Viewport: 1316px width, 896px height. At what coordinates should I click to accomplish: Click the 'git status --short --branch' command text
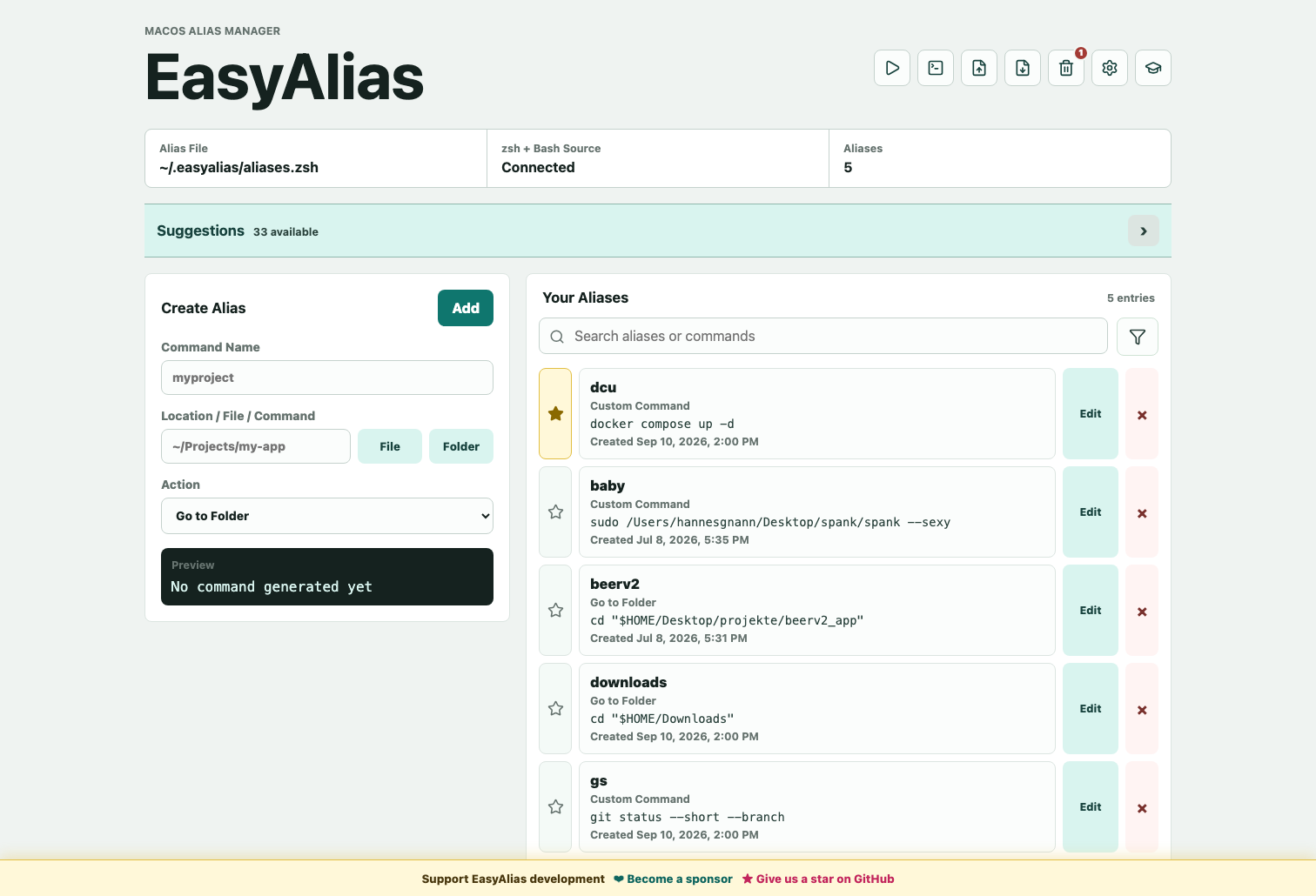(x=688, y=817)
